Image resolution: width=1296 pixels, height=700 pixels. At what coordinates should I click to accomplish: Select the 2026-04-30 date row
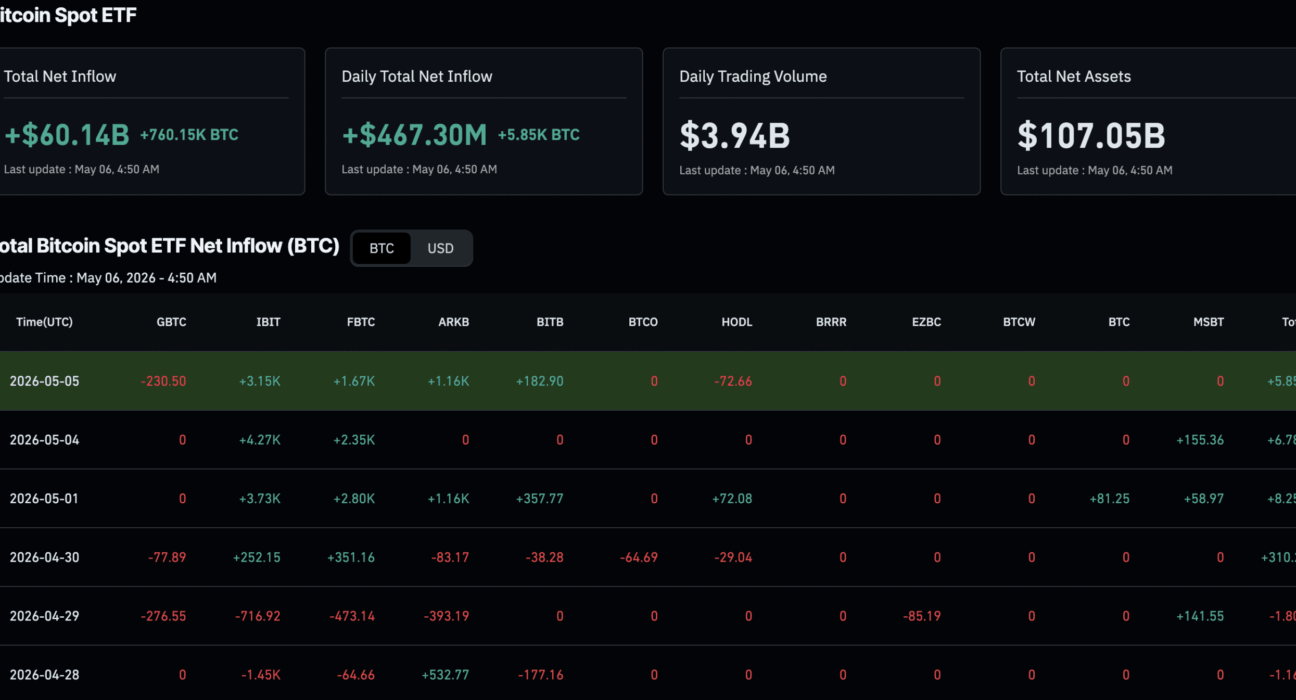click(648, 557)
